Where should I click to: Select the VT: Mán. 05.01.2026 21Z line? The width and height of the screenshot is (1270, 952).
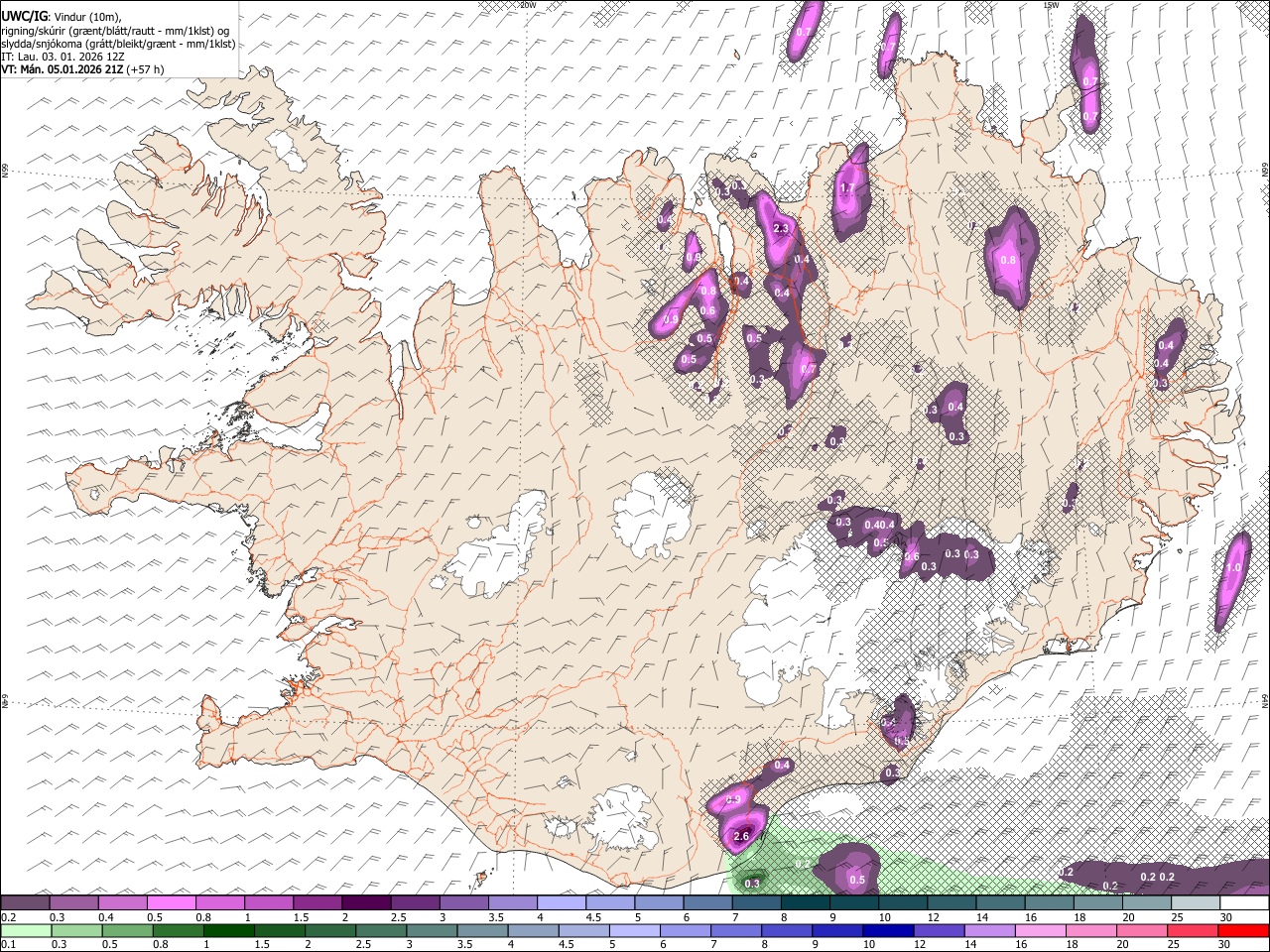coord(82,69)
